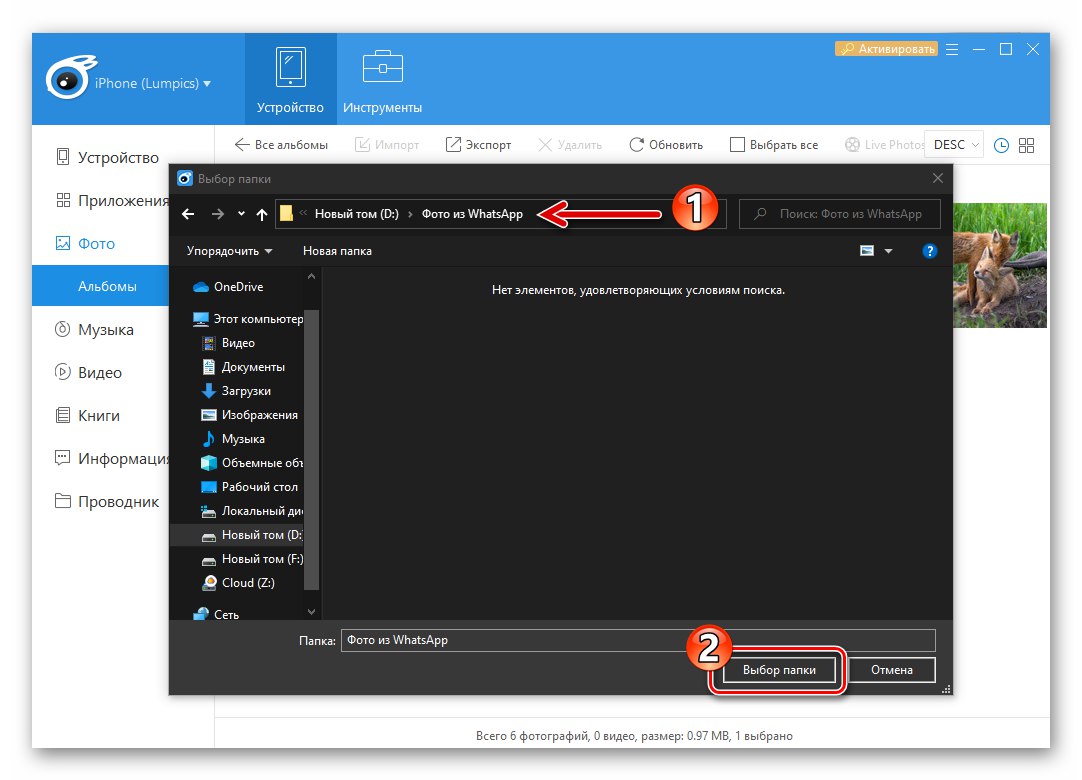This screenshot has width=1082, height=780.
Task: Open Музыка folder in dialog tree
Action: [233, 439]
